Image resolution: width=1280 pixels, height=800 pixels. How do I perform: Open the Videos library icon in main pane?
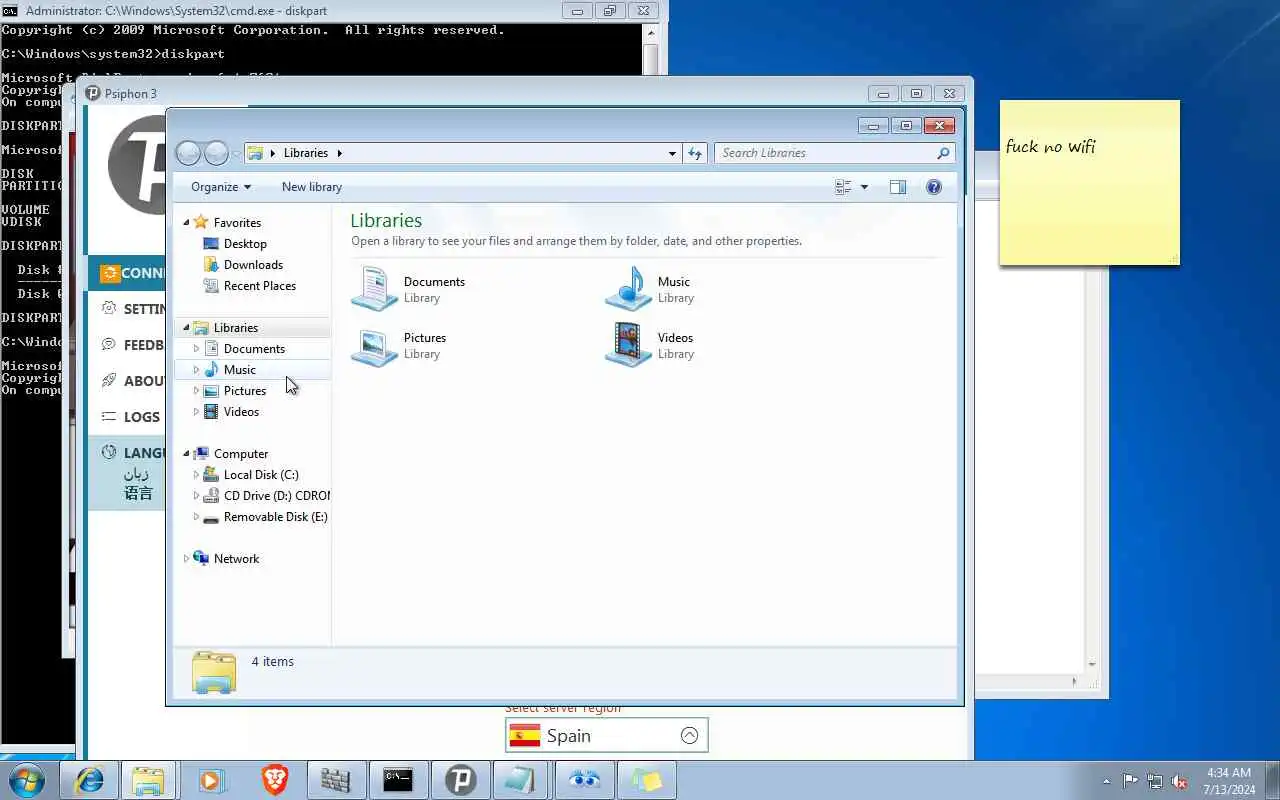click(x=629, y=345)
